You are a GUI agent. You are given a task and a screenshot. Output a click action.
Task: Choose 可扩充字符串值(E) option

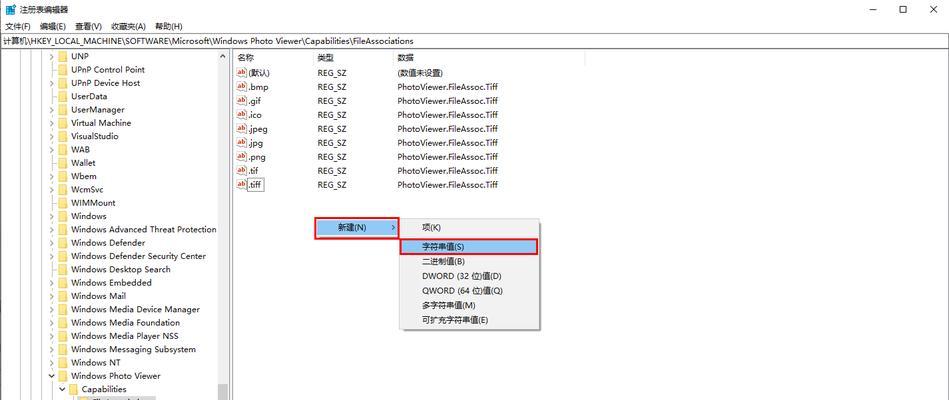click(x=469, y=320)
